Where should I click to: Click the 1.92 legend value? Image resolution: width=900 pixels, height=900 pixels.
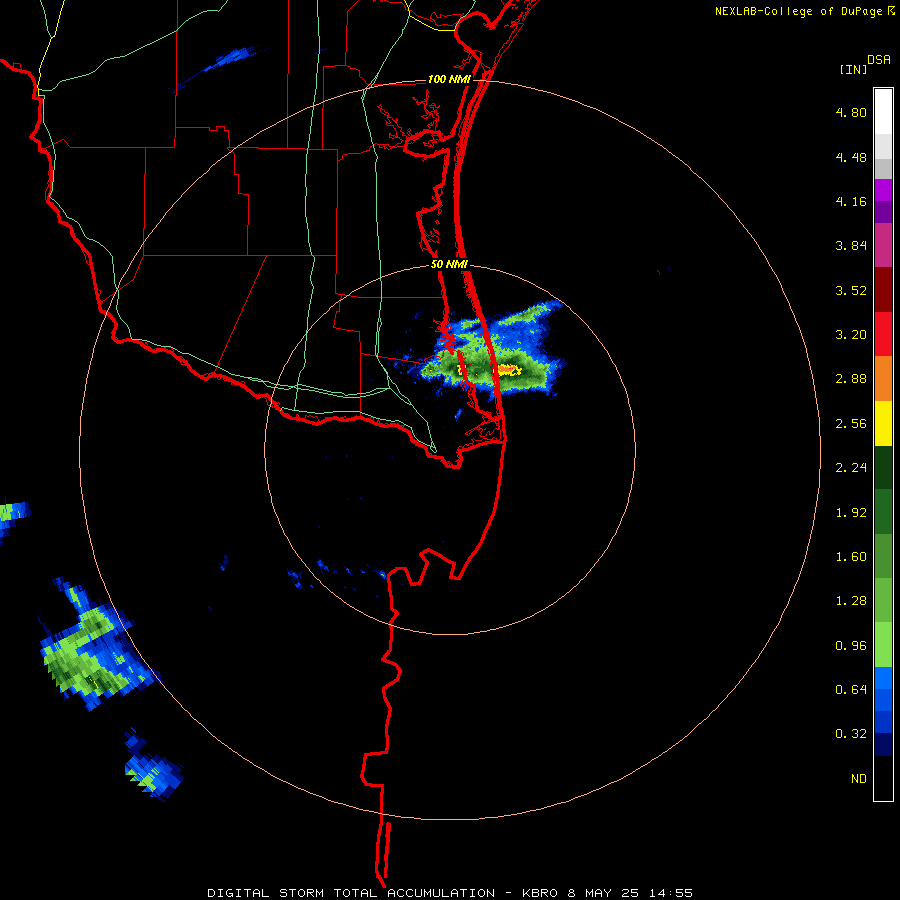[851, 513]
